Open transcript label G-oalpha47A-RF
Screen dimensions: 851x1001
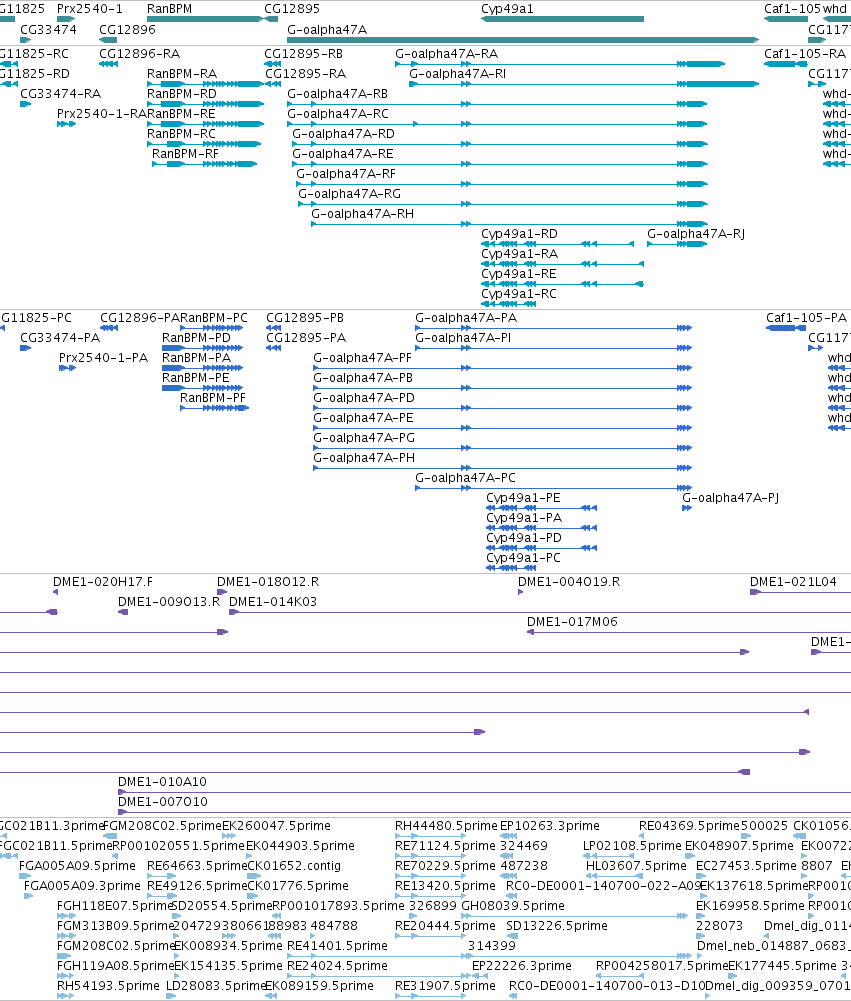(346, 174)
